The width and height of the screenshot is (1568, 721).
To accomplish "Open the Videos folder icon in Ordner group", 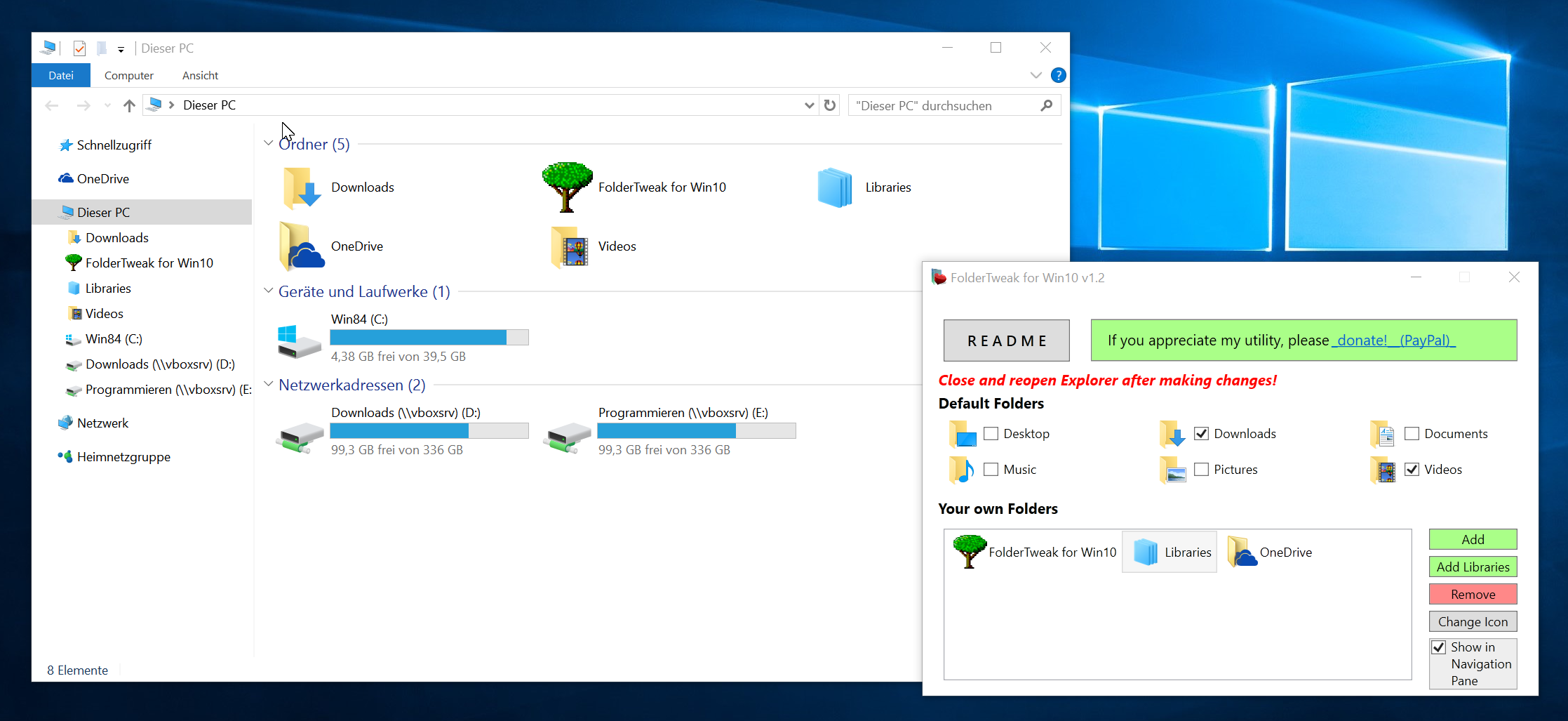I will point(570,246).
